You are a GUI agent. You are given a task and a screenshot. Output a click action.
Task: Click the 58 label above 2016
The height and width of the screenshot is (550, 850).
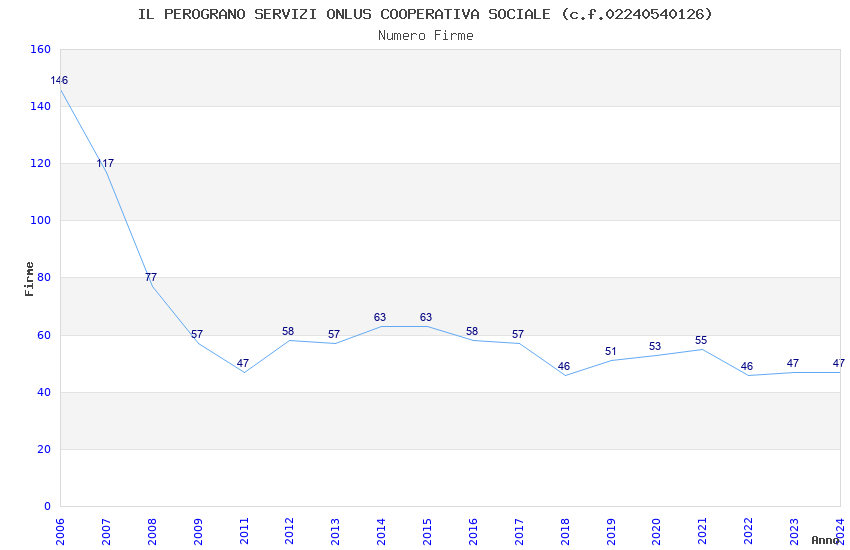pos(472,331)
